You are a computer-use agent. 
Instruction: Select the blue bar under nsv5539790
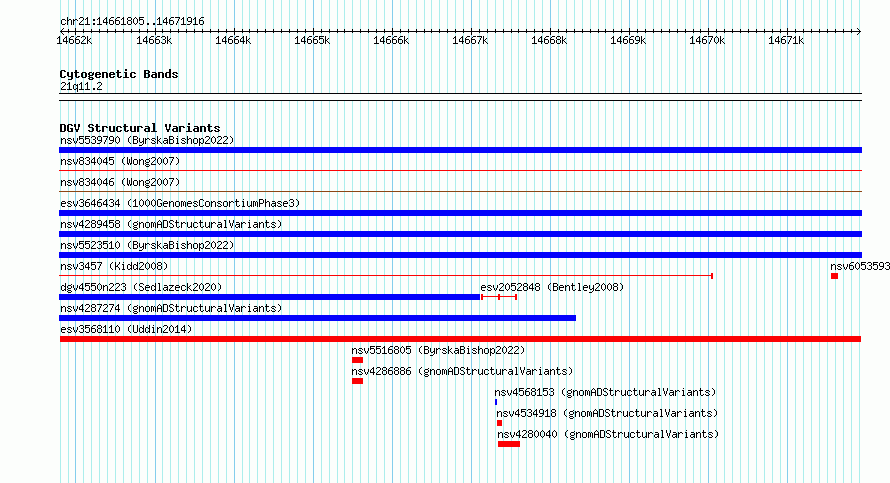tap(460, 150)
